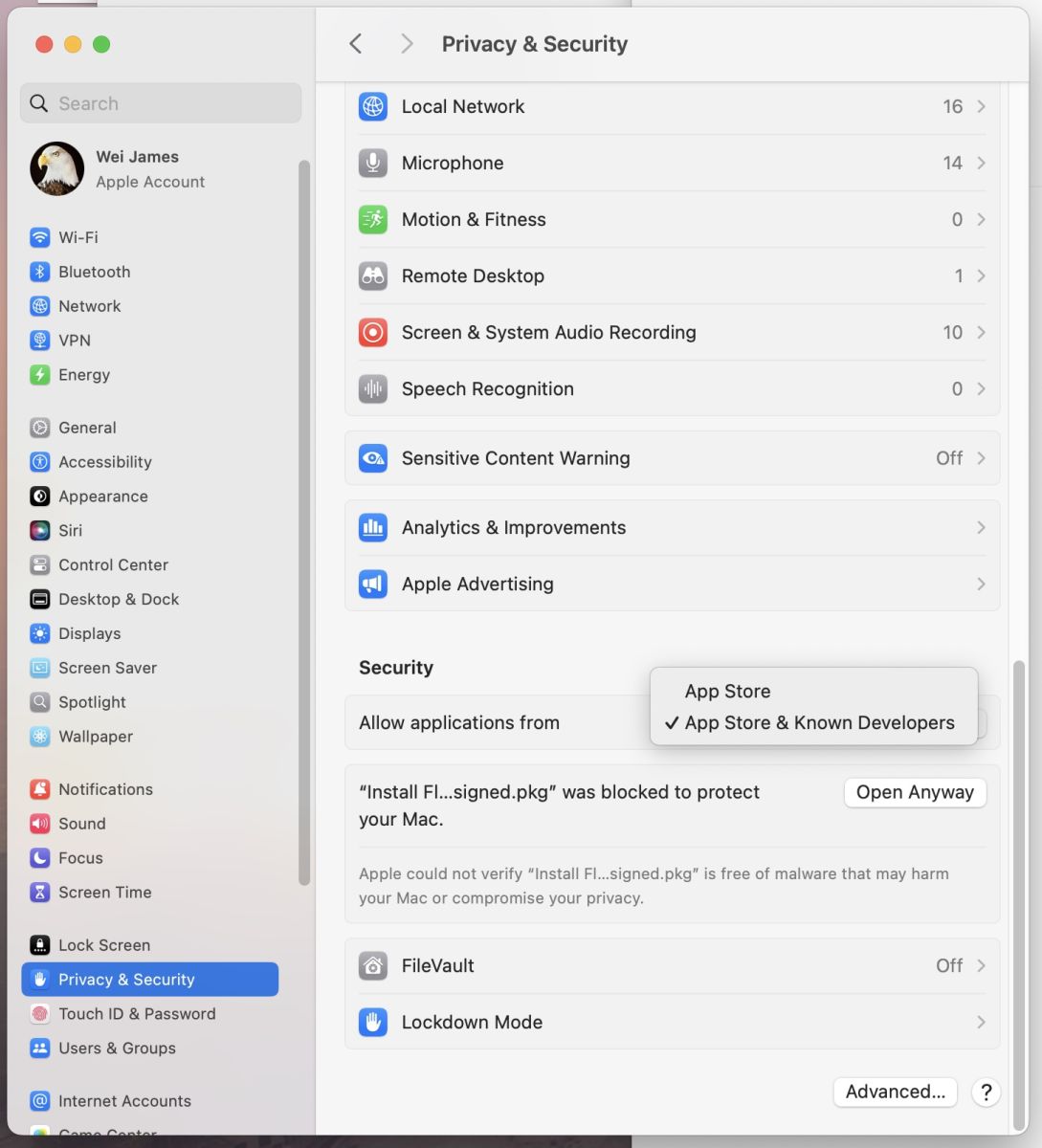
Task: Select the Internet Accounts icon
Action: [x=39, y=1101]
